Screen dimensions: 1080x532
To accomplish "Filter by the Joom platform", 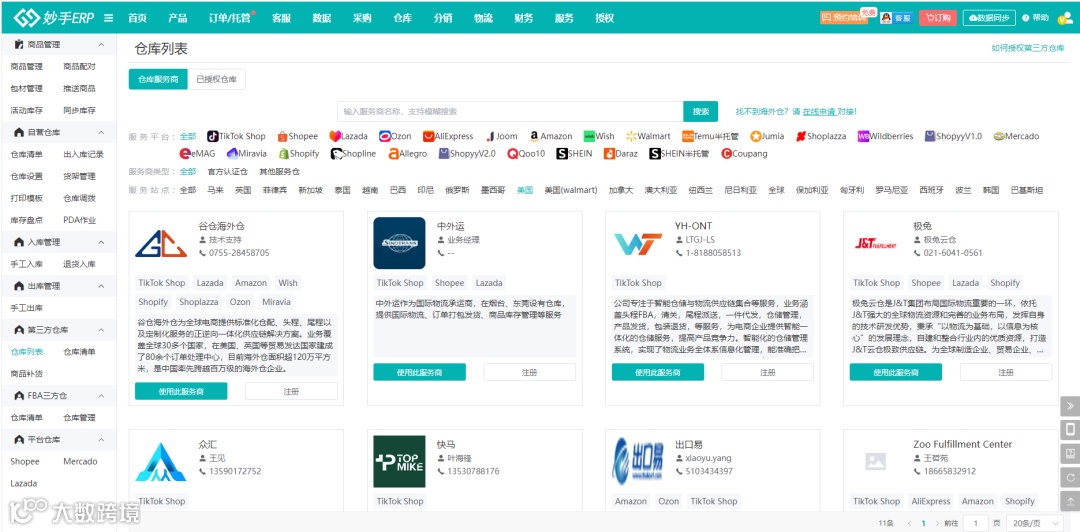I will point(501,136).
